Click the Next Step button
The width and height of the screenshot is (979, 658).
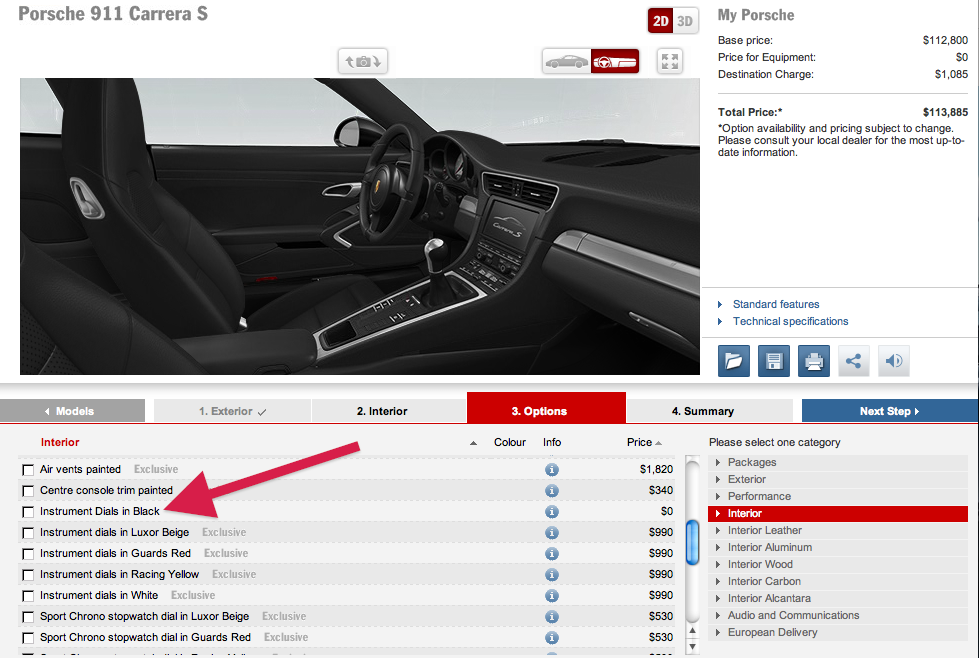point(889,411)
